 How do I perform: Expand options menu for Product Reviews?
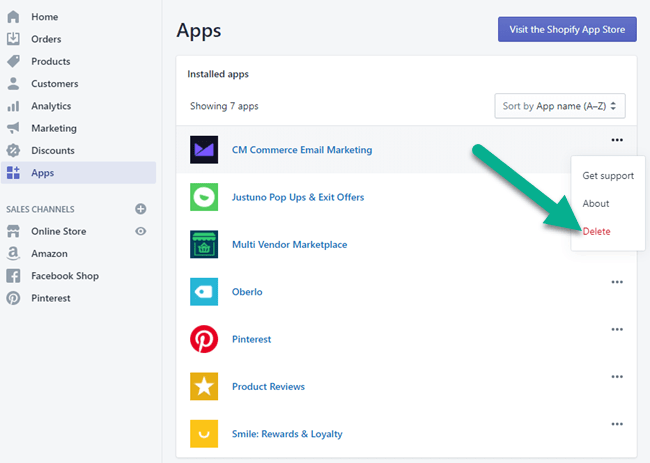(617, 377)
